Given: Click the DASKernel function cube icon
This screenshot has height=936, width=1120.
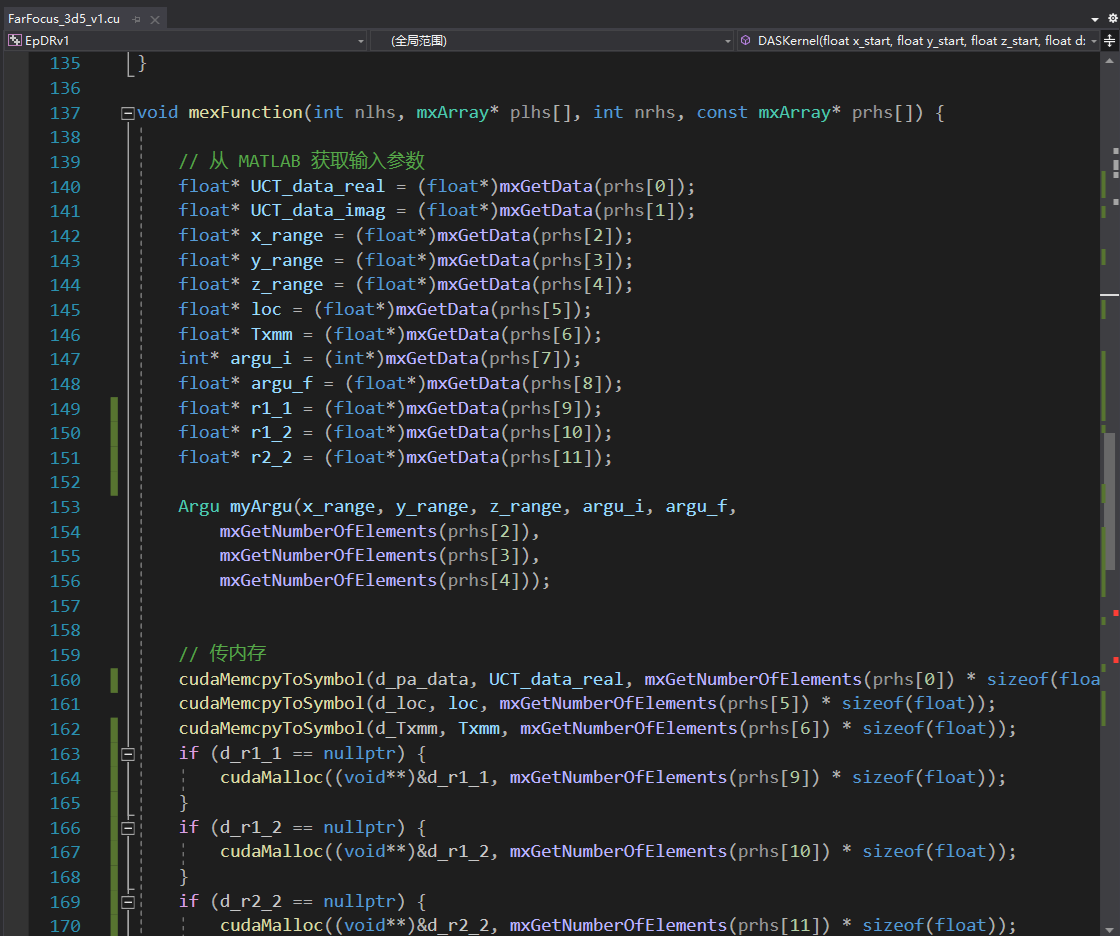Looking at the screenshot, I should [746, 41].
